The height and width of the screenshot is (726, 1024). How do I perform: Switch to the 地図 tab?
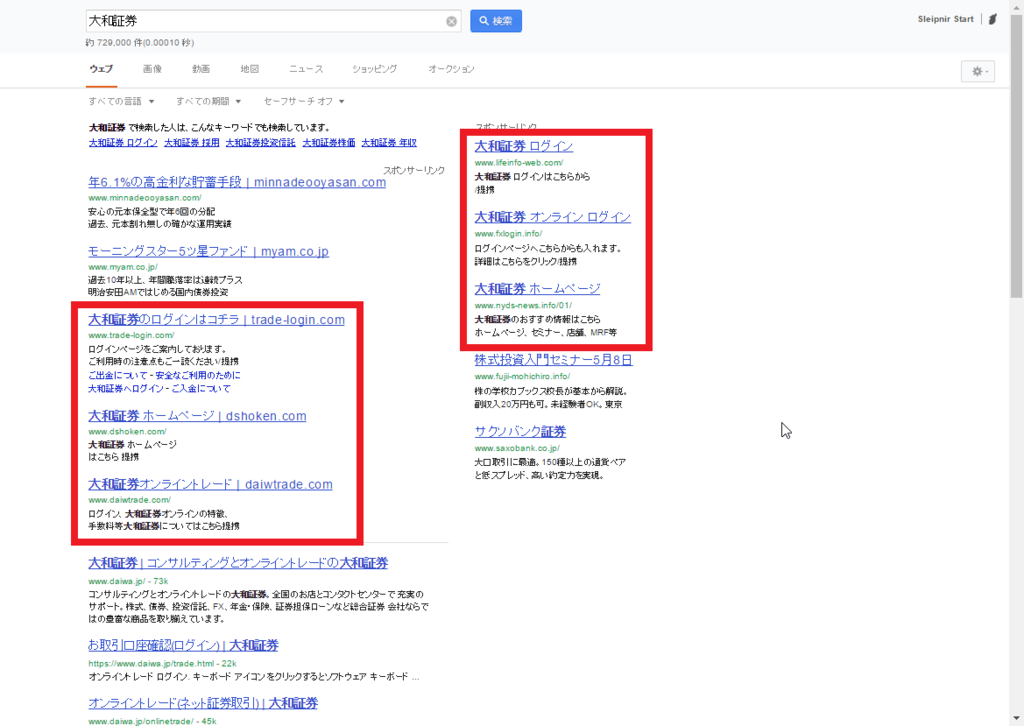pos(249,69)
